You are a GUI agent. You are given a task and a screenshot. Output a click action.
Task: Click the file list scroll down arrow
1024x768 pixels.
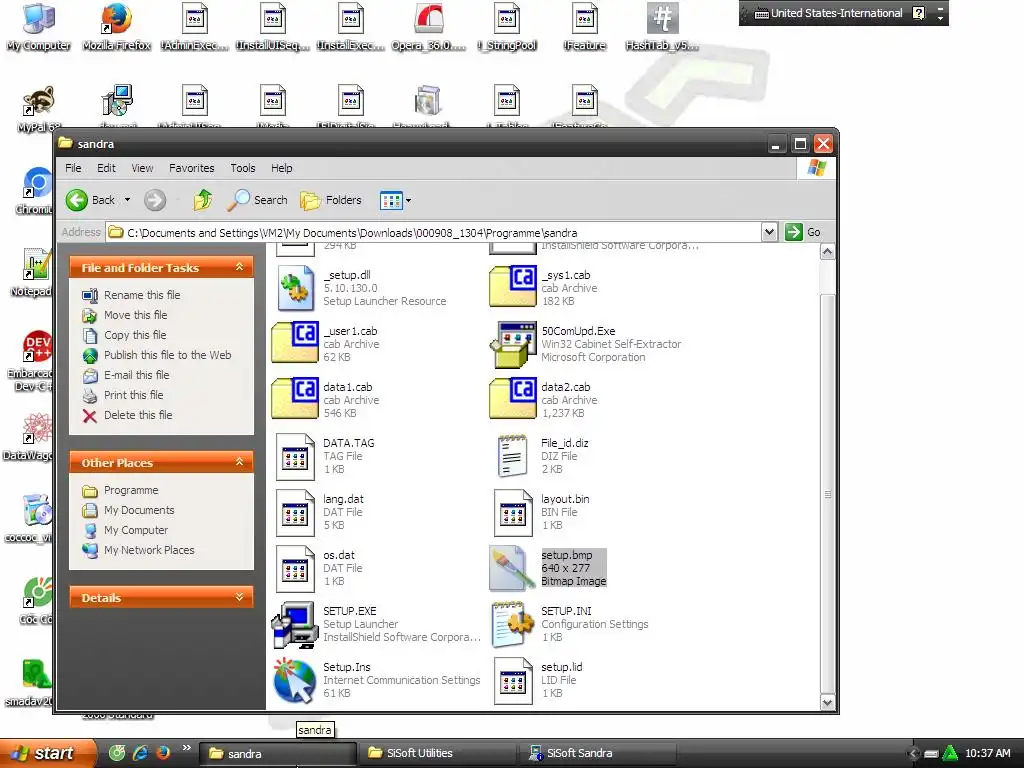[827, 703]
